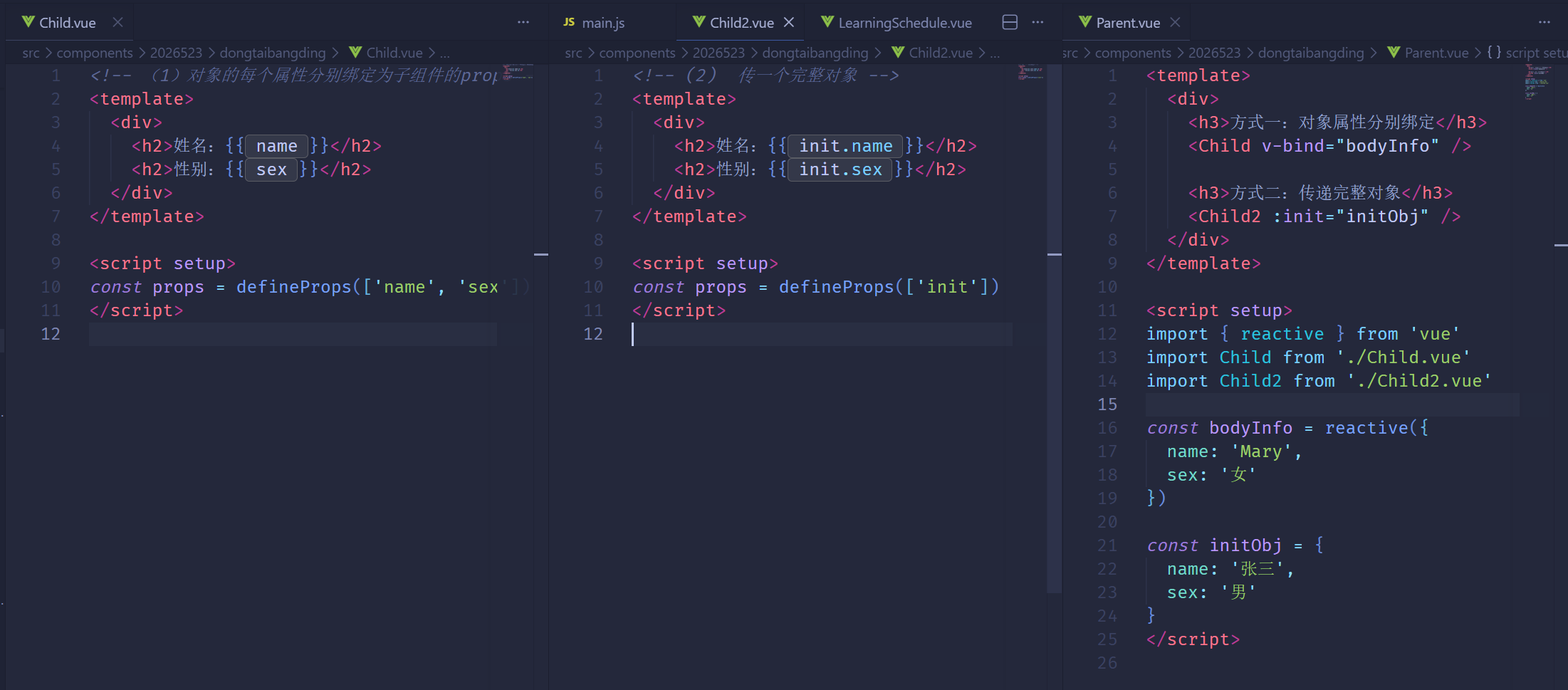Click 'dongtaibangding' in Child.vue breadcrumb
1568x690 pixels.
click(272, 53)
